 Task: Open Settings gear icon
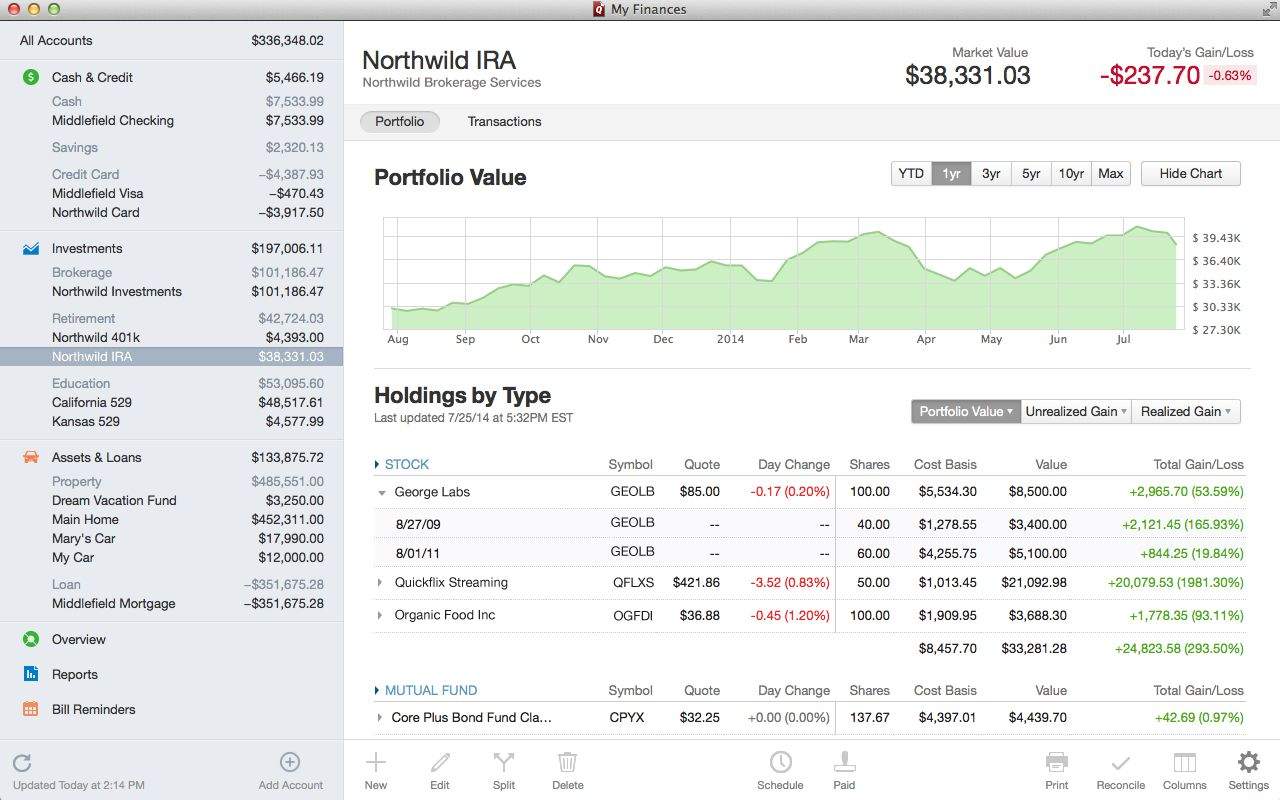pos(1248,763)
